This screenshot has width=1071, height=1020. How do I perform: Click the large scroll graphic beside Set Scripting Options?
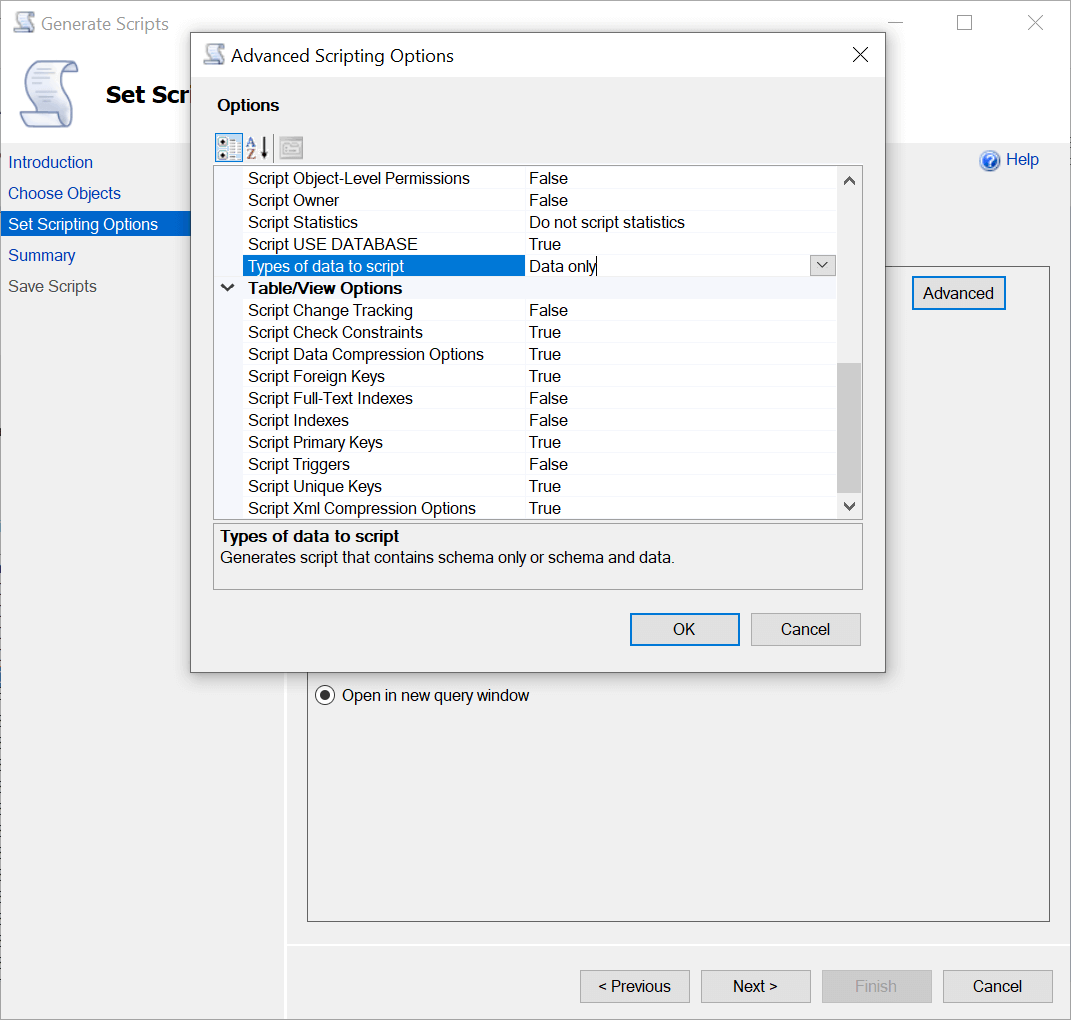pyautogui.click(x=48, y=93)
